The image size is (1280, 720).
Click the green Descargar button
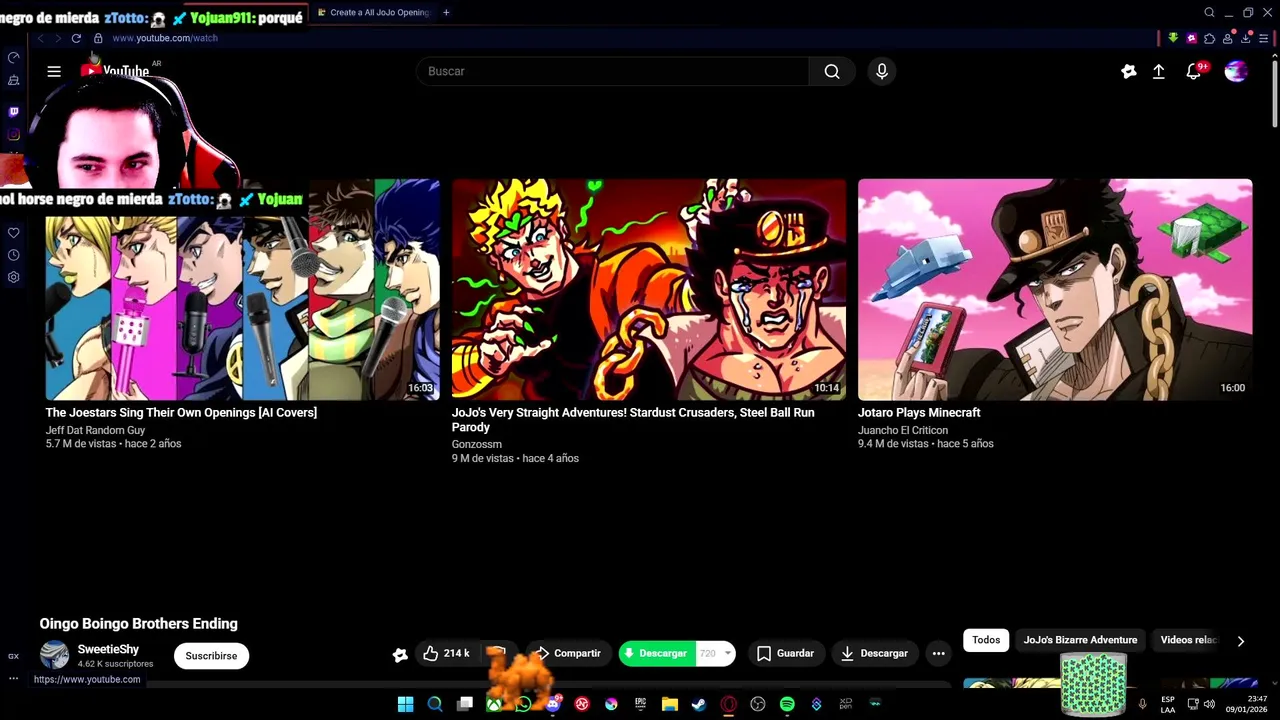(x=656, y=653)
